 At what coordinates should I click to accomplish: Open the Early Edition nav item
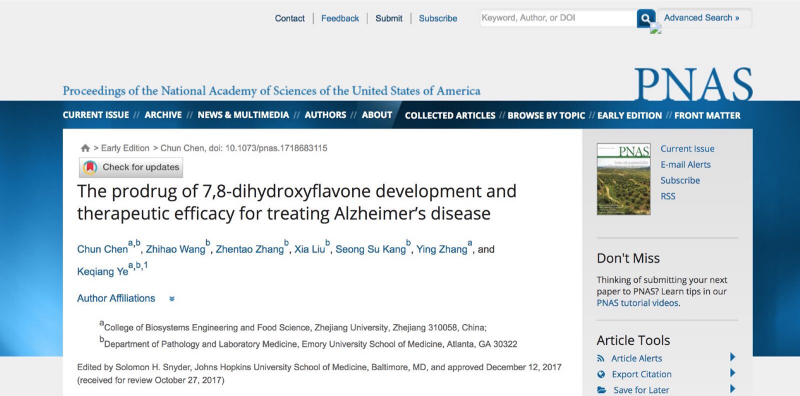pos(630,115)
